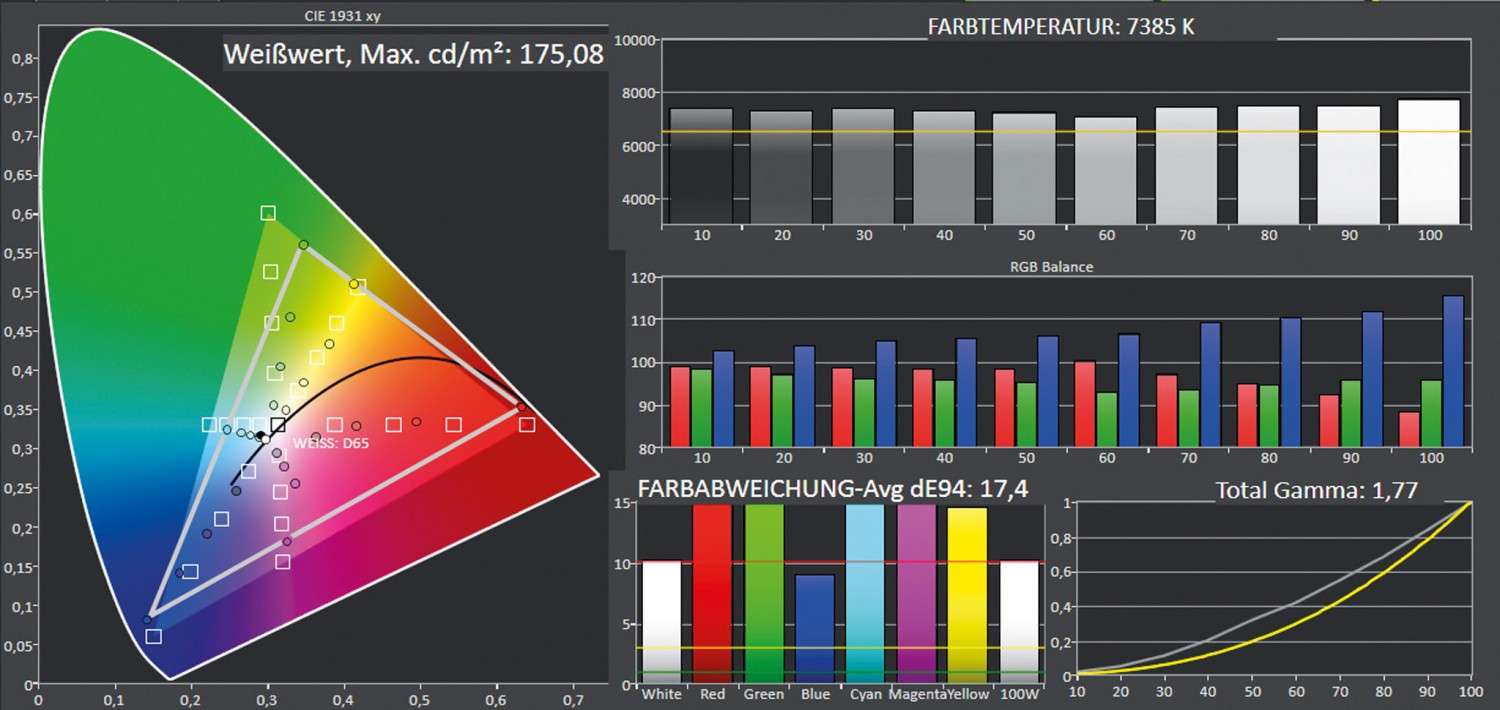The image size is (1500, 710).
Task: Click the color temperature bar at 10
Action: 701,166
